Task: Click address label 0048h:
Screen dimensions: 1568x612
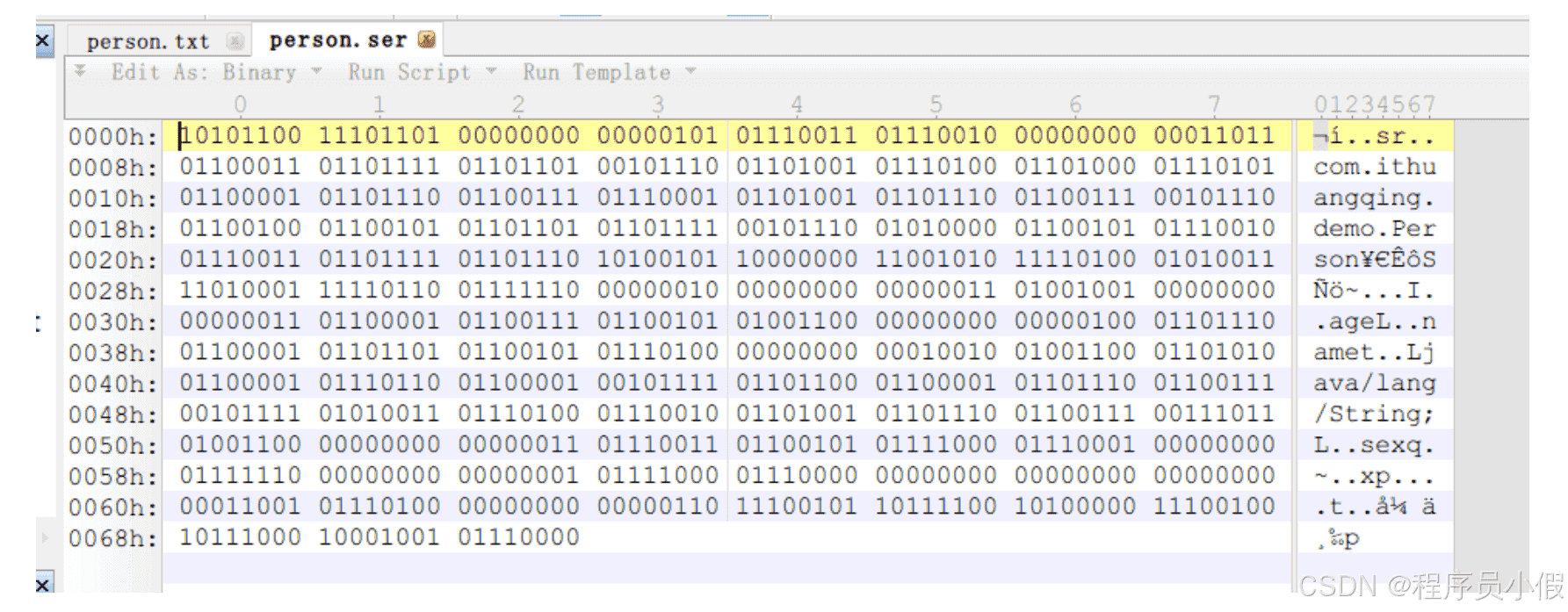Action: (113, 414)
